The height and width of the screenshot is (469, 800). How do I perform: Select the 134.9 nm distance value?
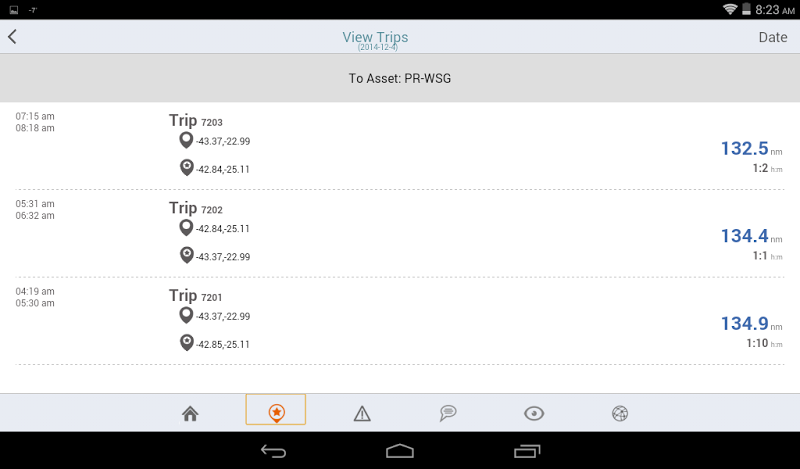click(x=744, y=324)
